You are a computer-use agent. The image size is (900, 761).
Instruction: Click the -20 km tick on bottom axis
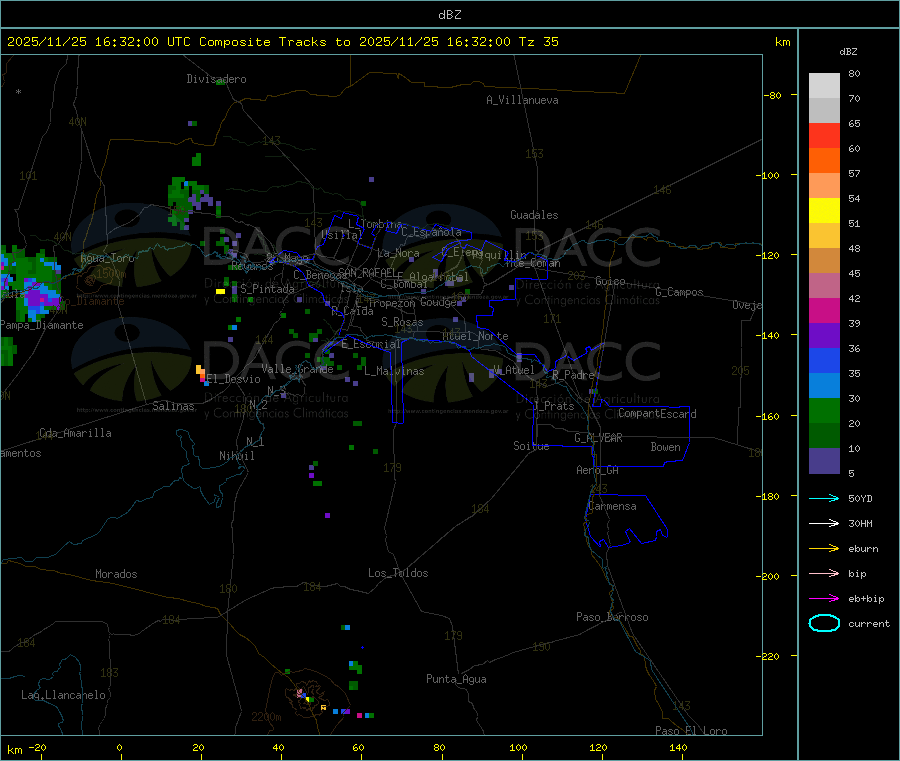click(x=38, y=747)
